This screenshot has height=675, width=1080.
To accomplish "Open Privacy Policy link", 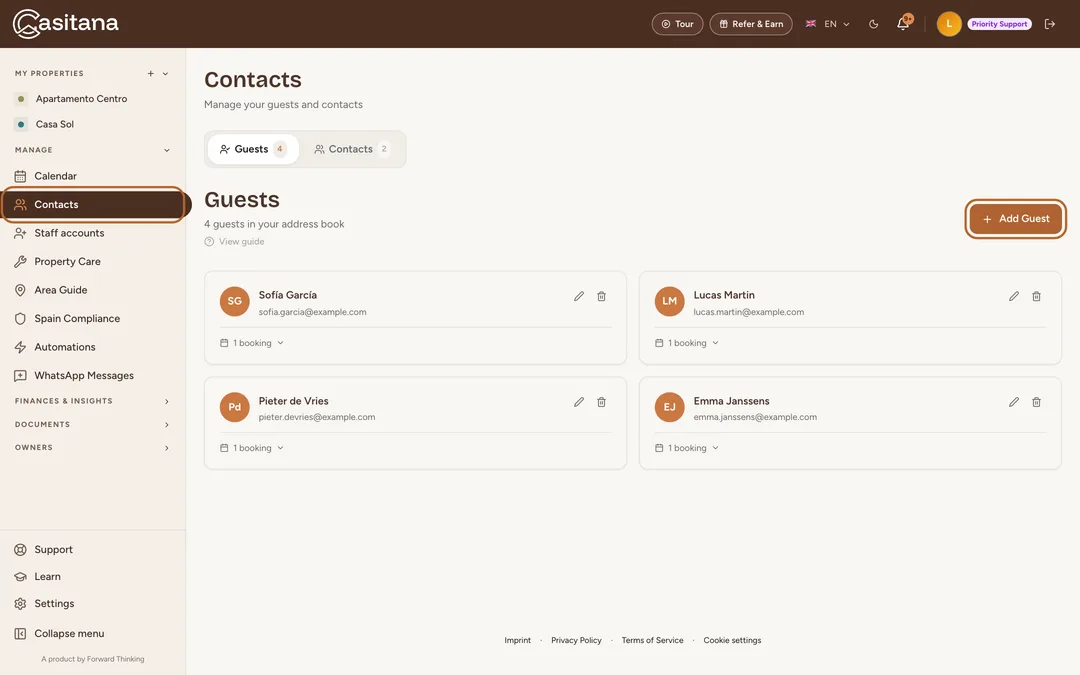I will [x=576, y=641].
